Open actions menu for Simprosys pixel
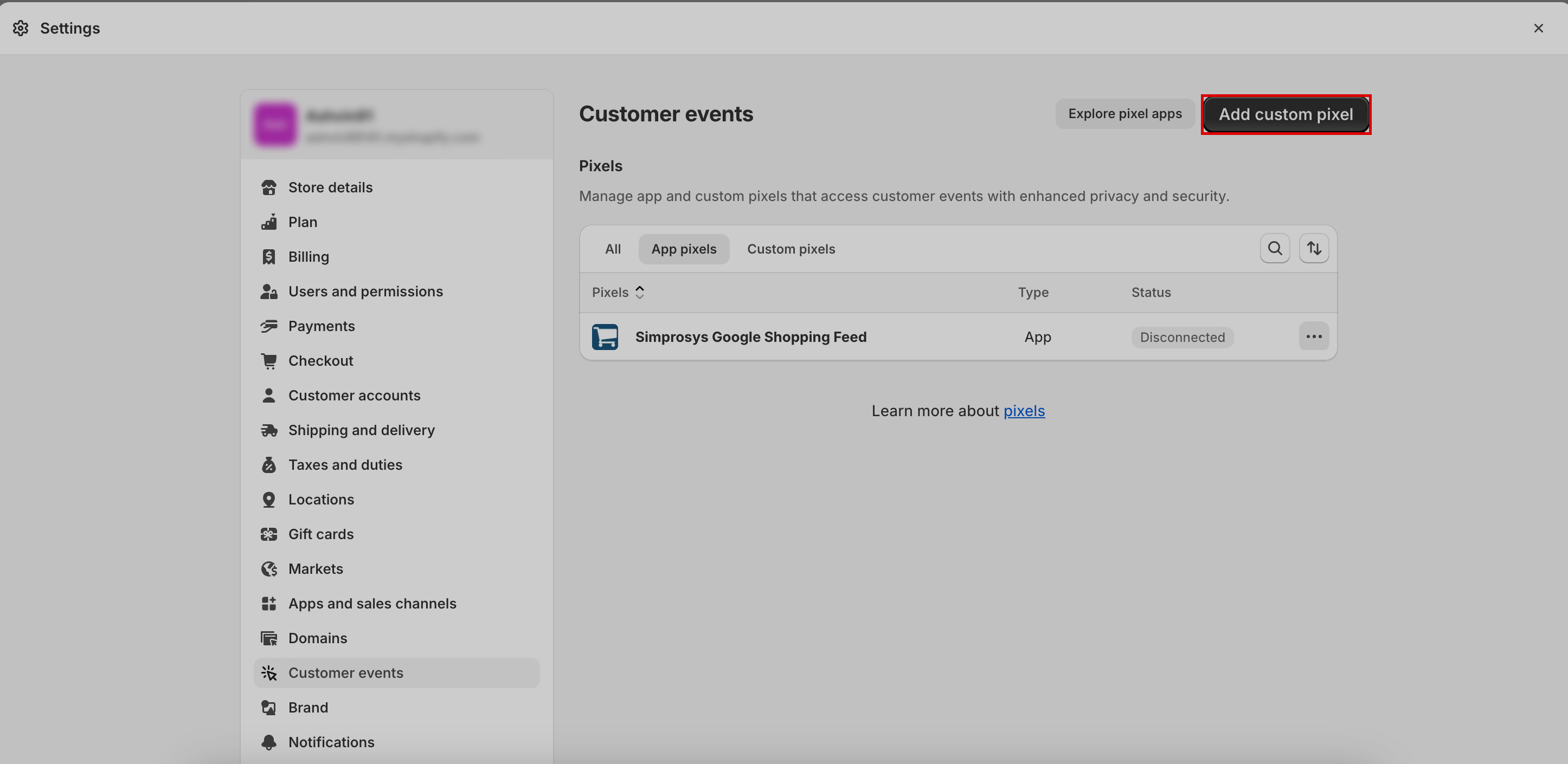This screenshot has height=764, width=1568. pos(1314,336)
